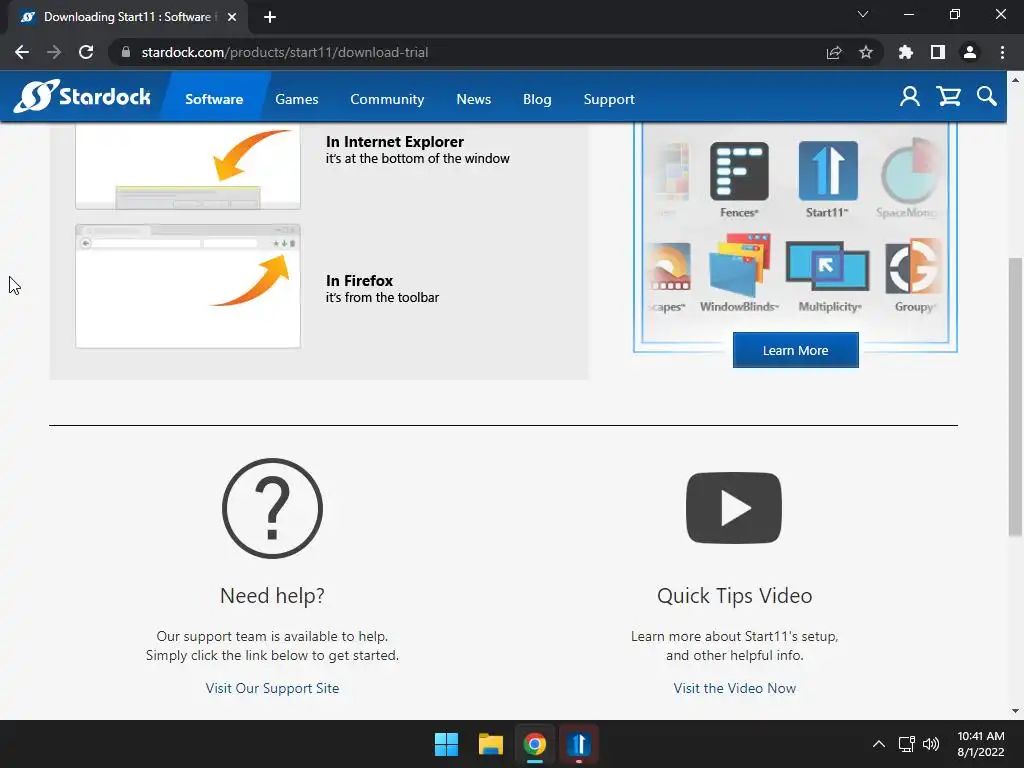This screenshot has width=1024, height=768.
Task: Click the Learn More button
Action: (x=795, y=350)
